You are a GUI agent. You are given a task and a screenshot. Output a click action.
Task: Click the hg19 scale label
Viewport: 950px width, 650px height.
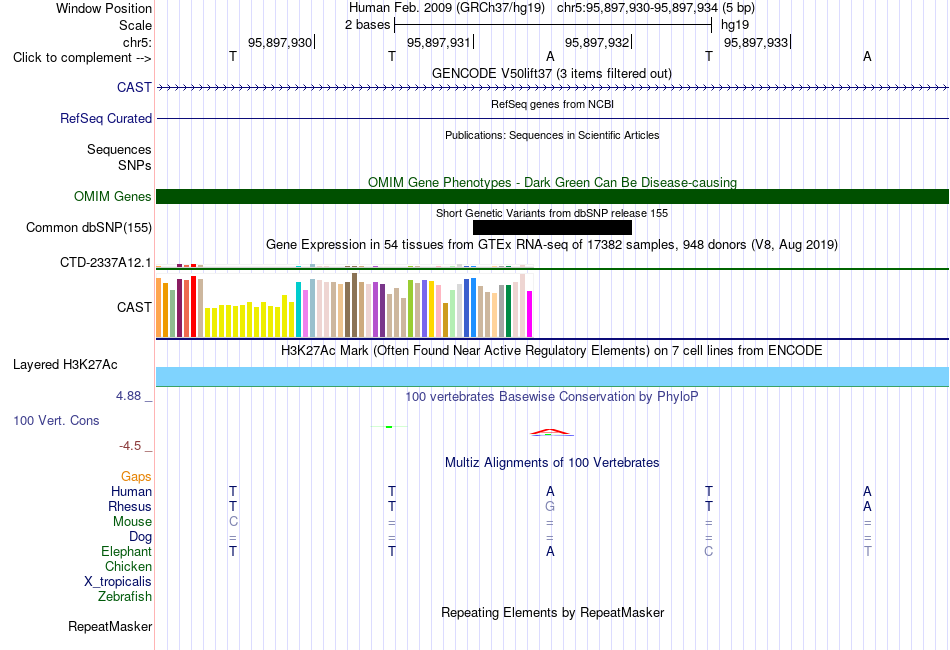tap(735, 25)
